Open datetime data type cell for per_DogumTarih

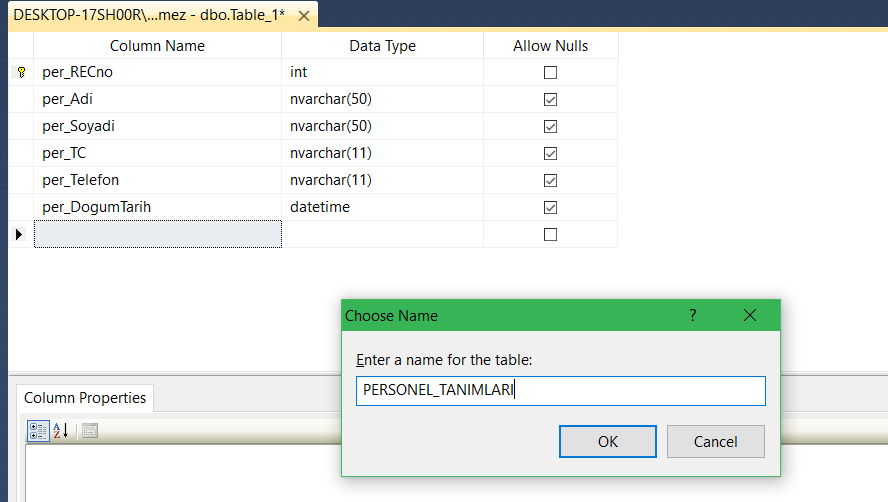[382, 208]
